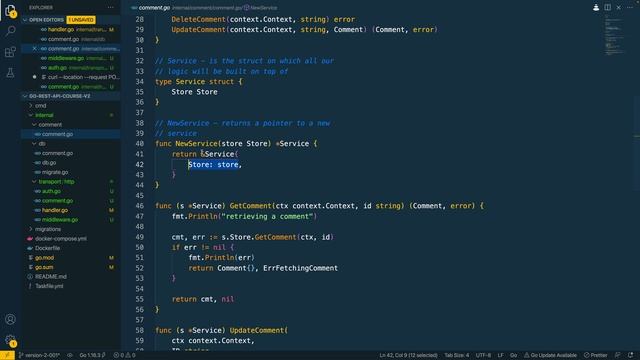Open db.go in the file tree

click(x=49, y=162)
